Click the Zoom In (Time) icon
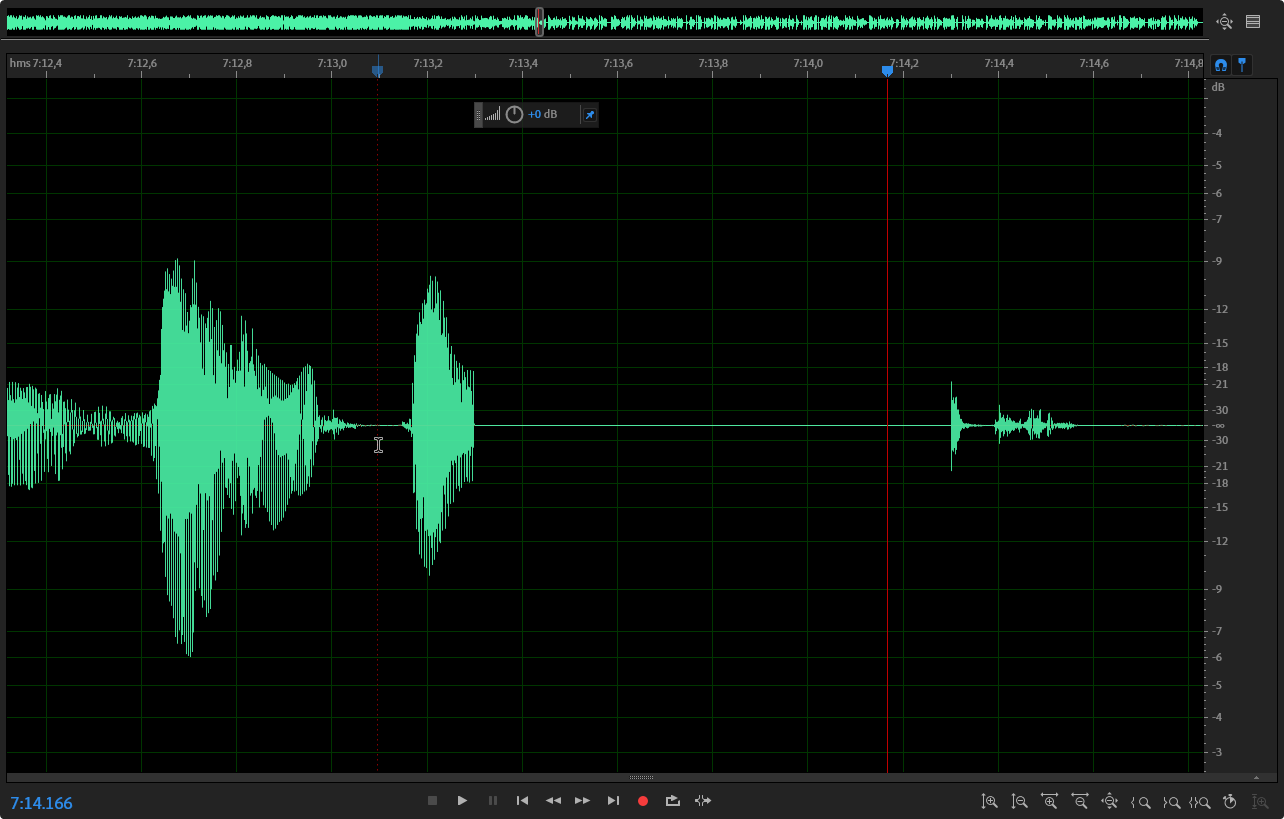 click(x=1049, y=801)
